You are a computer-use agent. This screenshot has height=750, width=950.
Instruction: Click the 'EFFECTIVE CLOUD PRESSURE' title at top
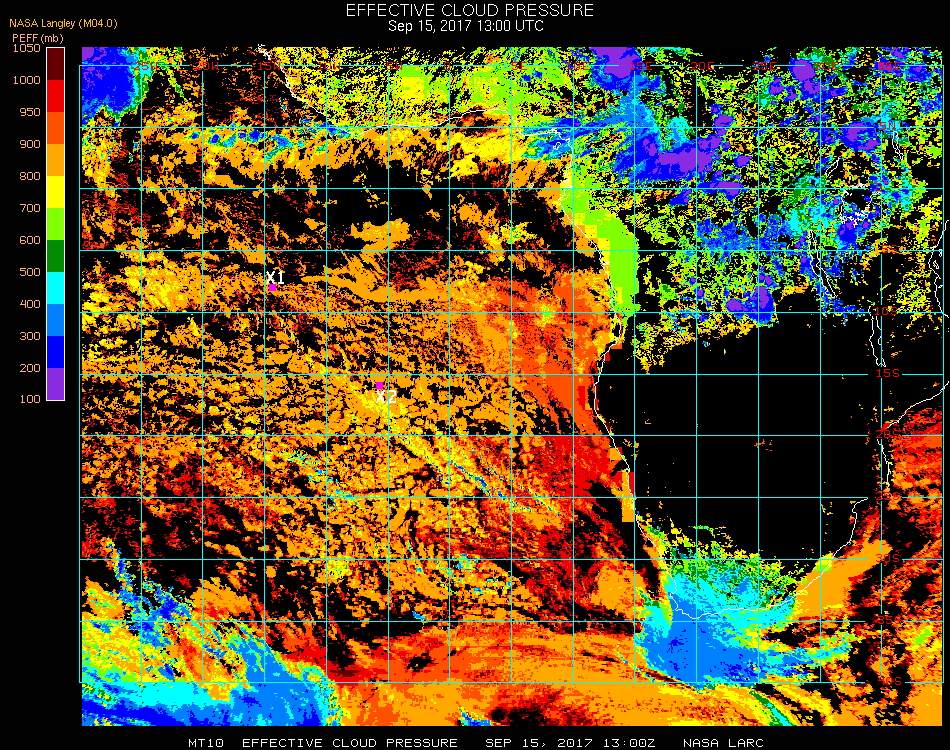[x=470, y=10]
